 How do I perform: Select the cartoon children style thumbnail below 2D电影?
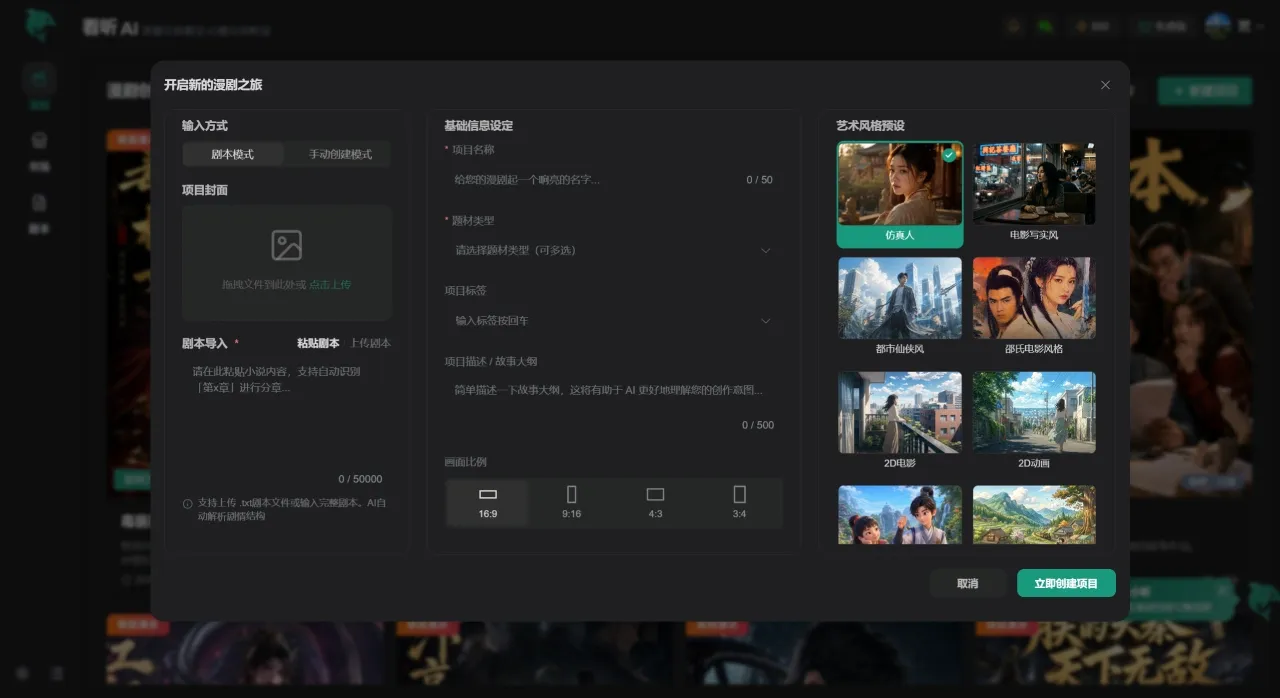[x=900, y=515]
